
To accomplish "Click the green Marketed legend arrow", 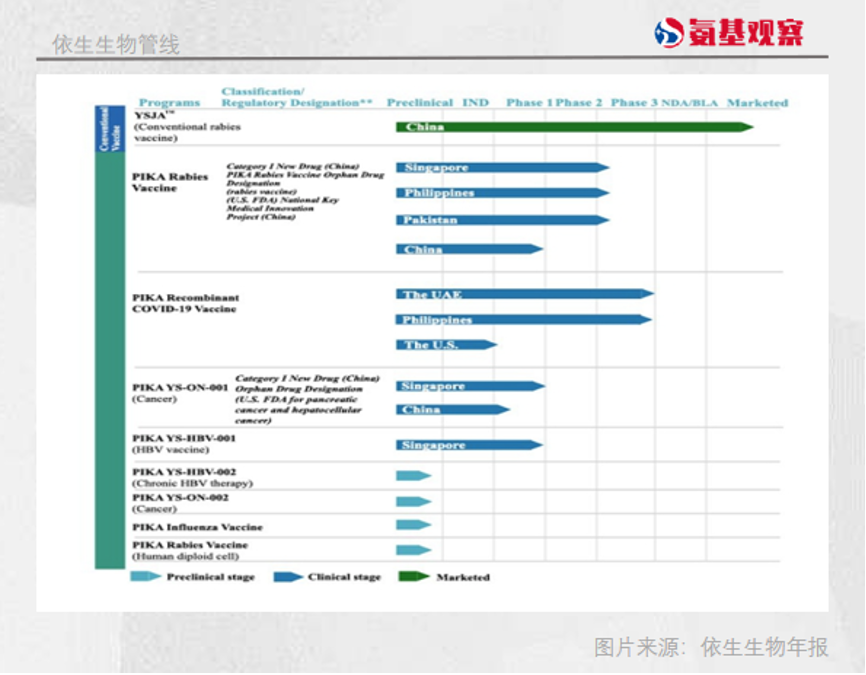I will (414, 577).
